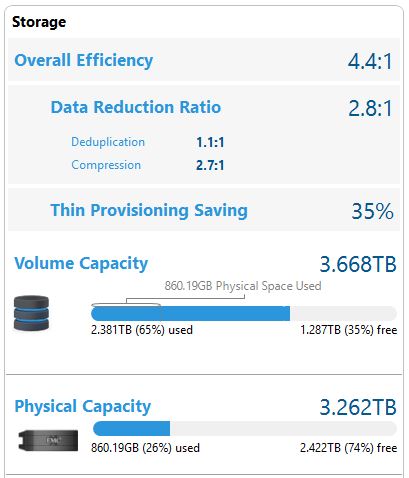The image size is (409, 478).
Task: Select the Thin Provisioning Saving heading
Action: coord(149,211)
